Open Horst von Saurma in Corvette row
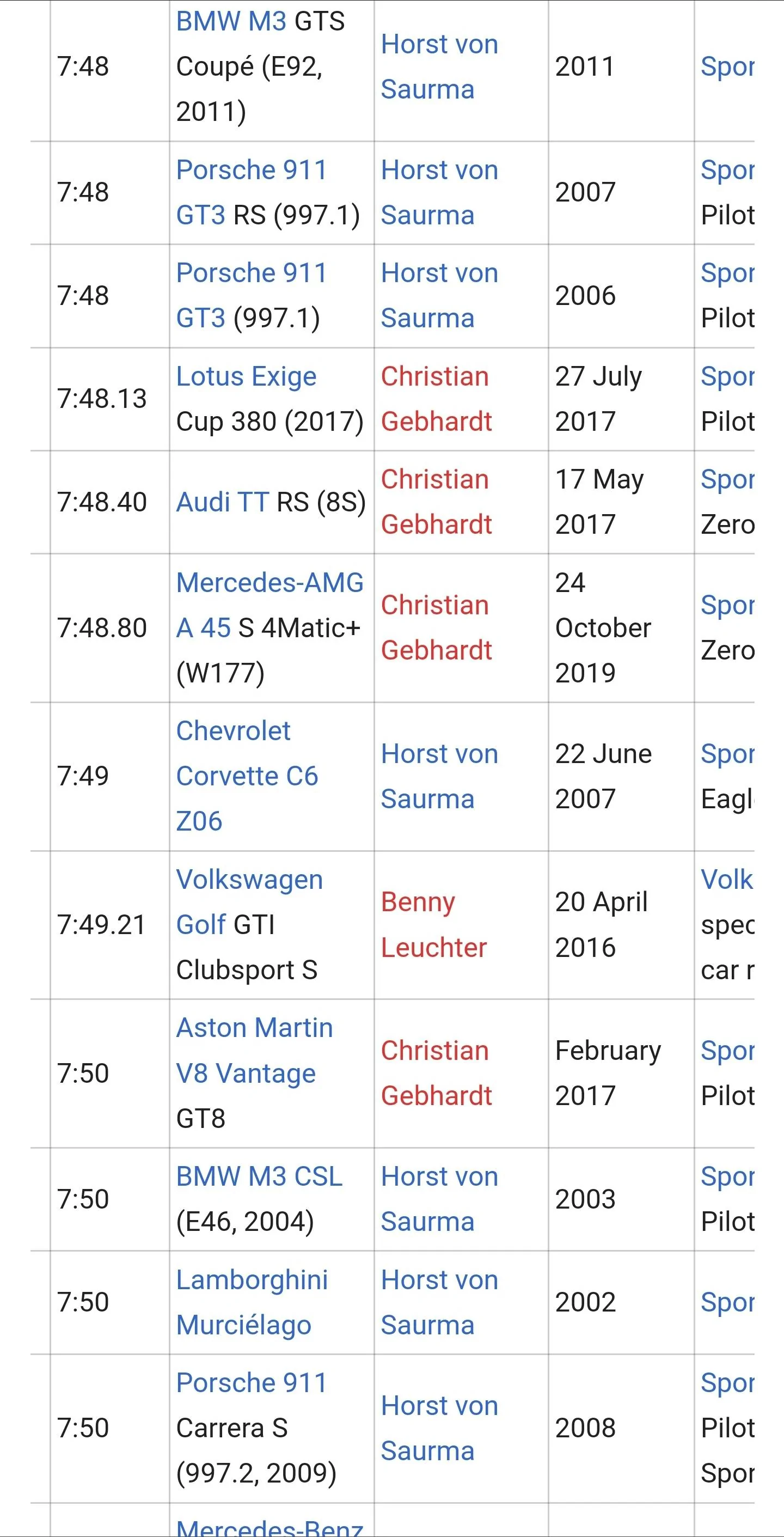Viewport: 784px width, 1537px height. (439, 776)
